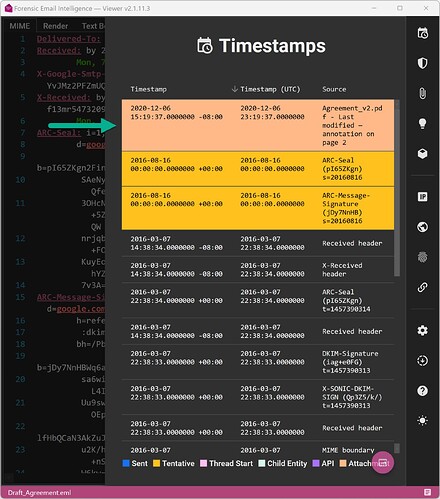Screen dimensions: 440x499
Task: Open the lightbulb insights icon
Action: [x=422, y=123]
